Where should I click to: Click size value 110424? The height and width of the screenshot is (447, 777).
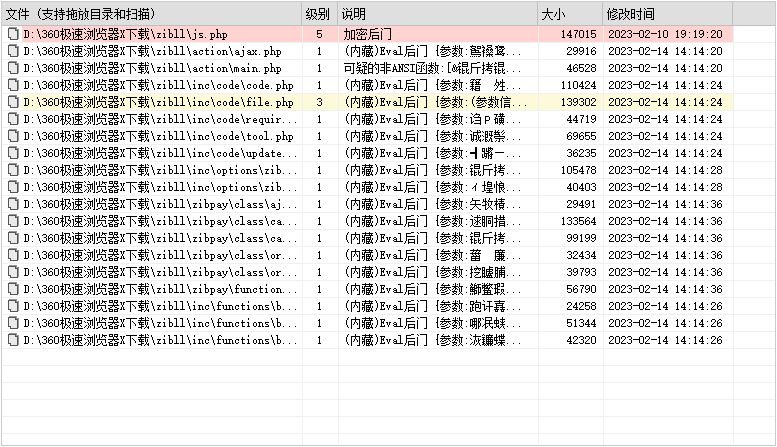pos(578,85)
